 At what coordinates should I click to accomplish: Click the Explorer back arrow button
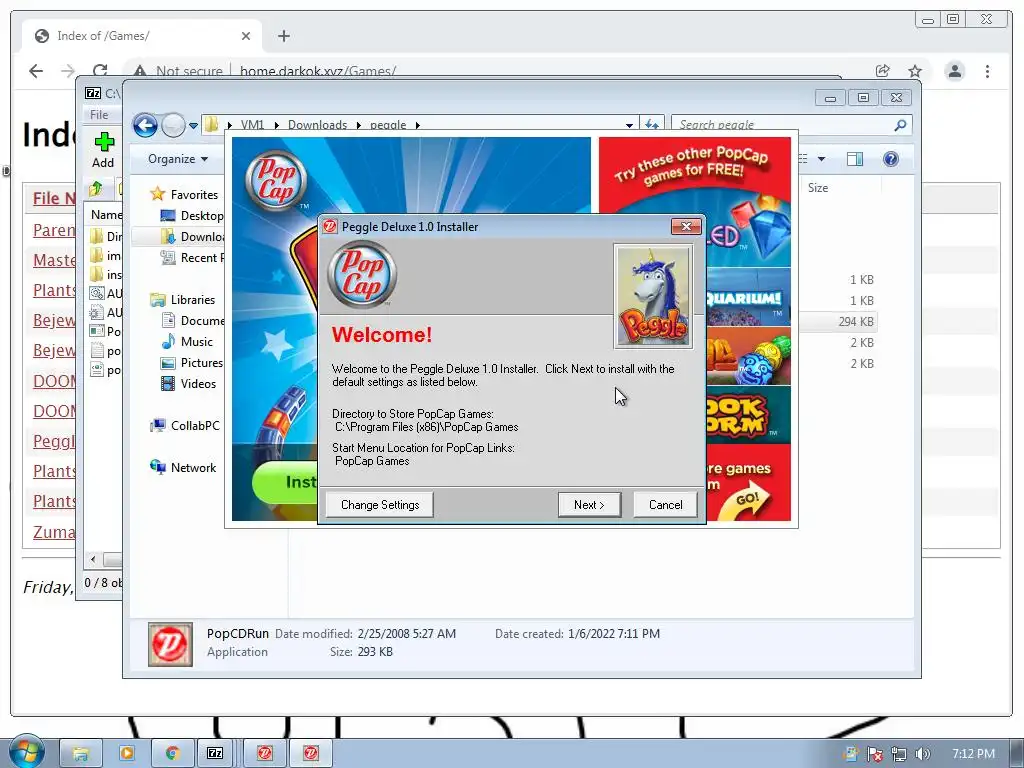pyautogui.click(x=146, y=125)
